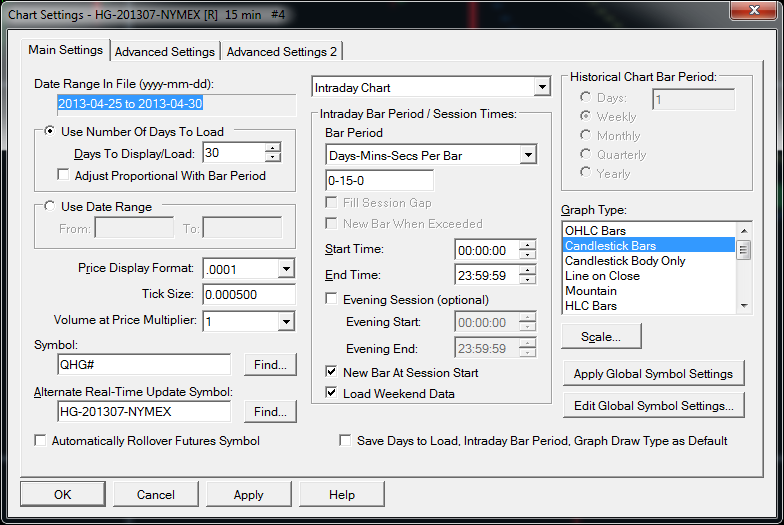784x525 pixels.
Task: Open the Help button
Action: (342, 494)
